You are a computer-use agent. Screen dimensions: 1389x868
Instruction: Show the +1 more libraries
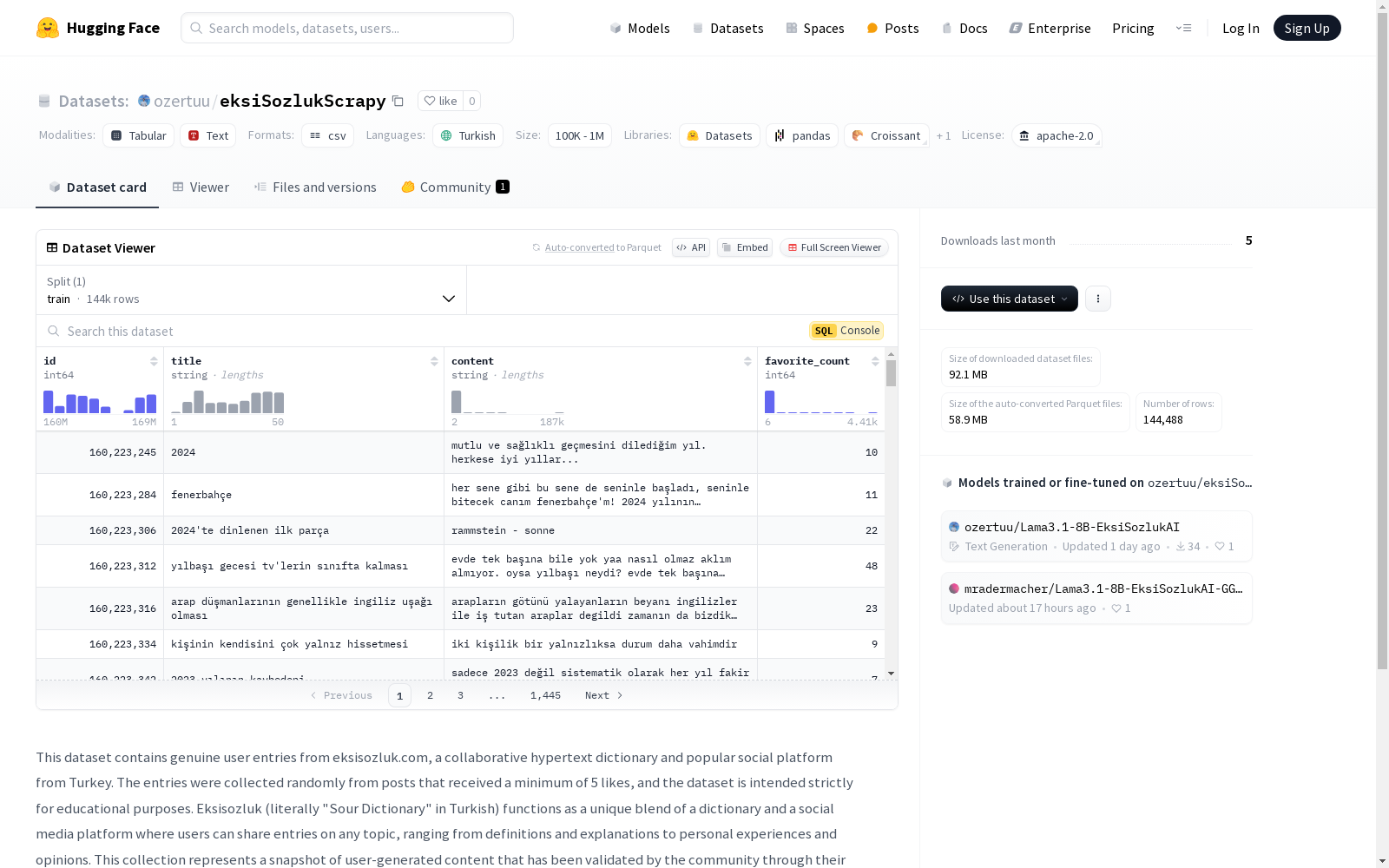click(x=944, y=135)
